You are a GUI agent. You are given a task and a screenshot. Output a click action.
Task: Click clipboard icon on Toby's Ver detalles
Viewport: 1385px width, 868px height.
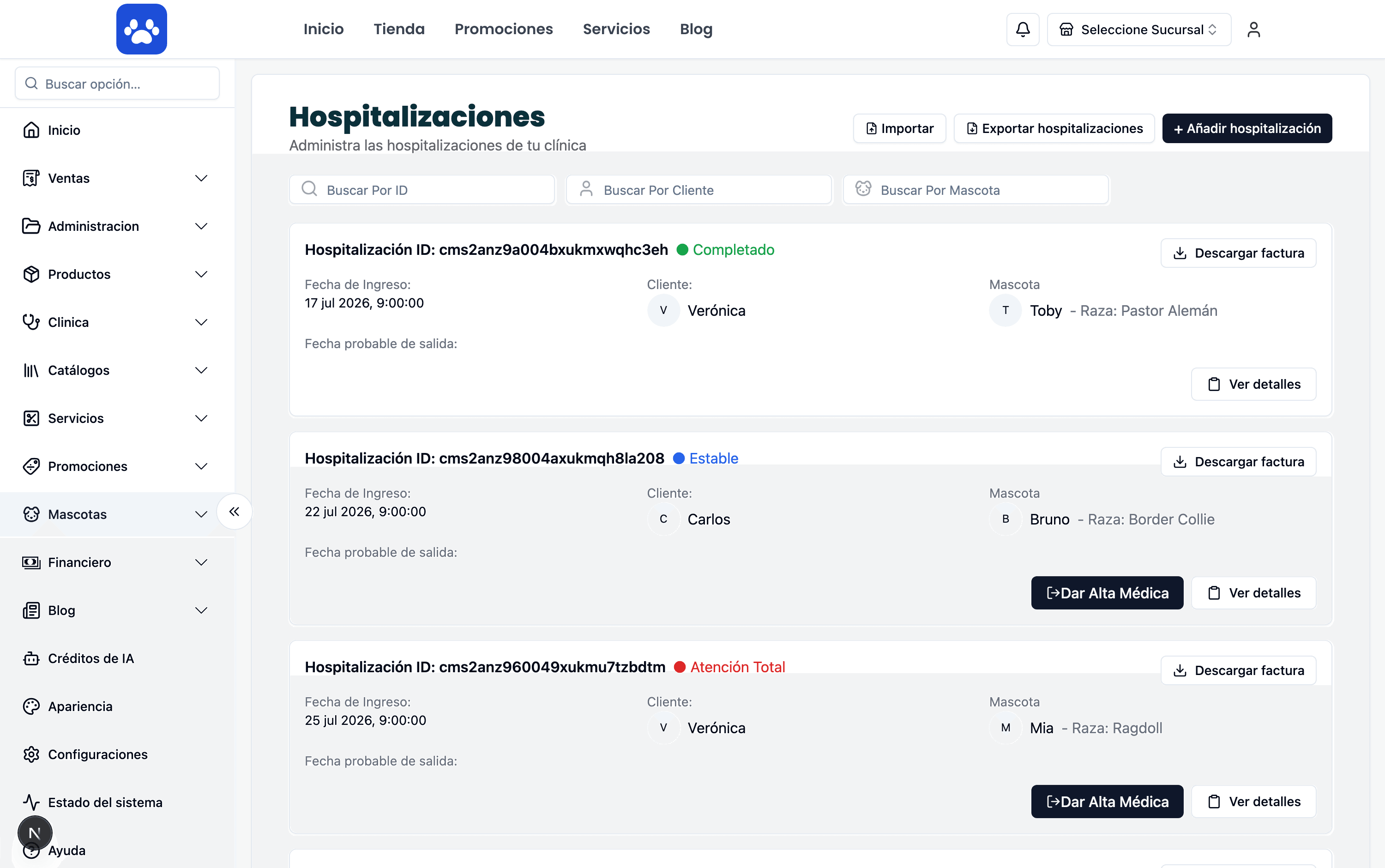pyautogui.click(x=1213, y=385)
